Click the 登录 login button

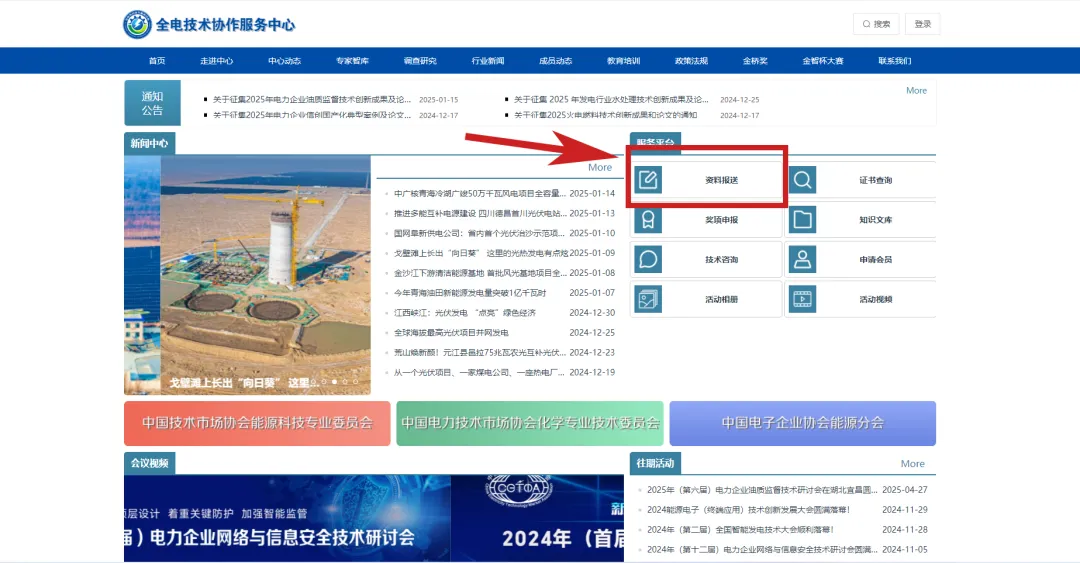pyautogui.click(x=922, y=24)
